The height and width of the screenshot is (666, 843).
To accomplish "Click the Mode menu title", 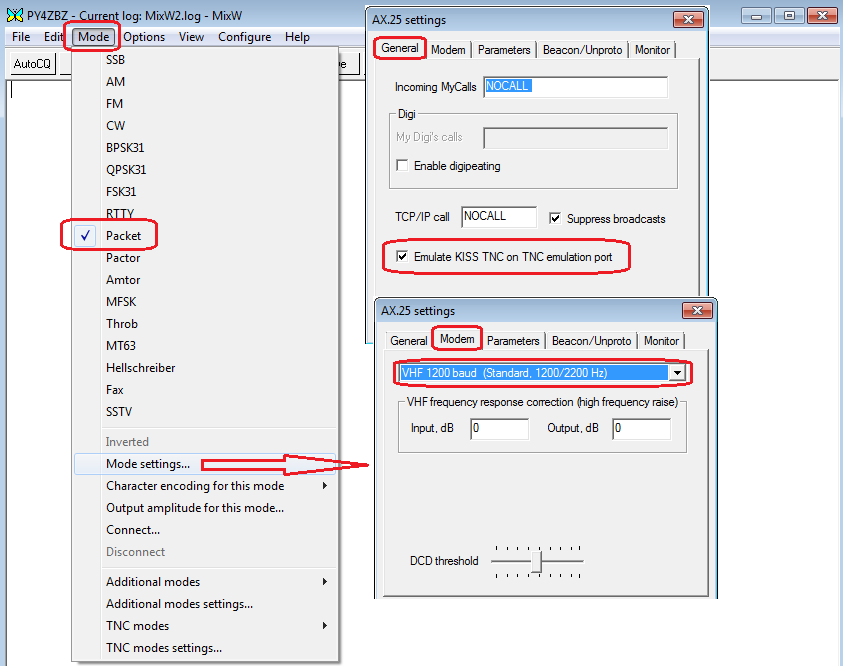I will coord(94,37).
